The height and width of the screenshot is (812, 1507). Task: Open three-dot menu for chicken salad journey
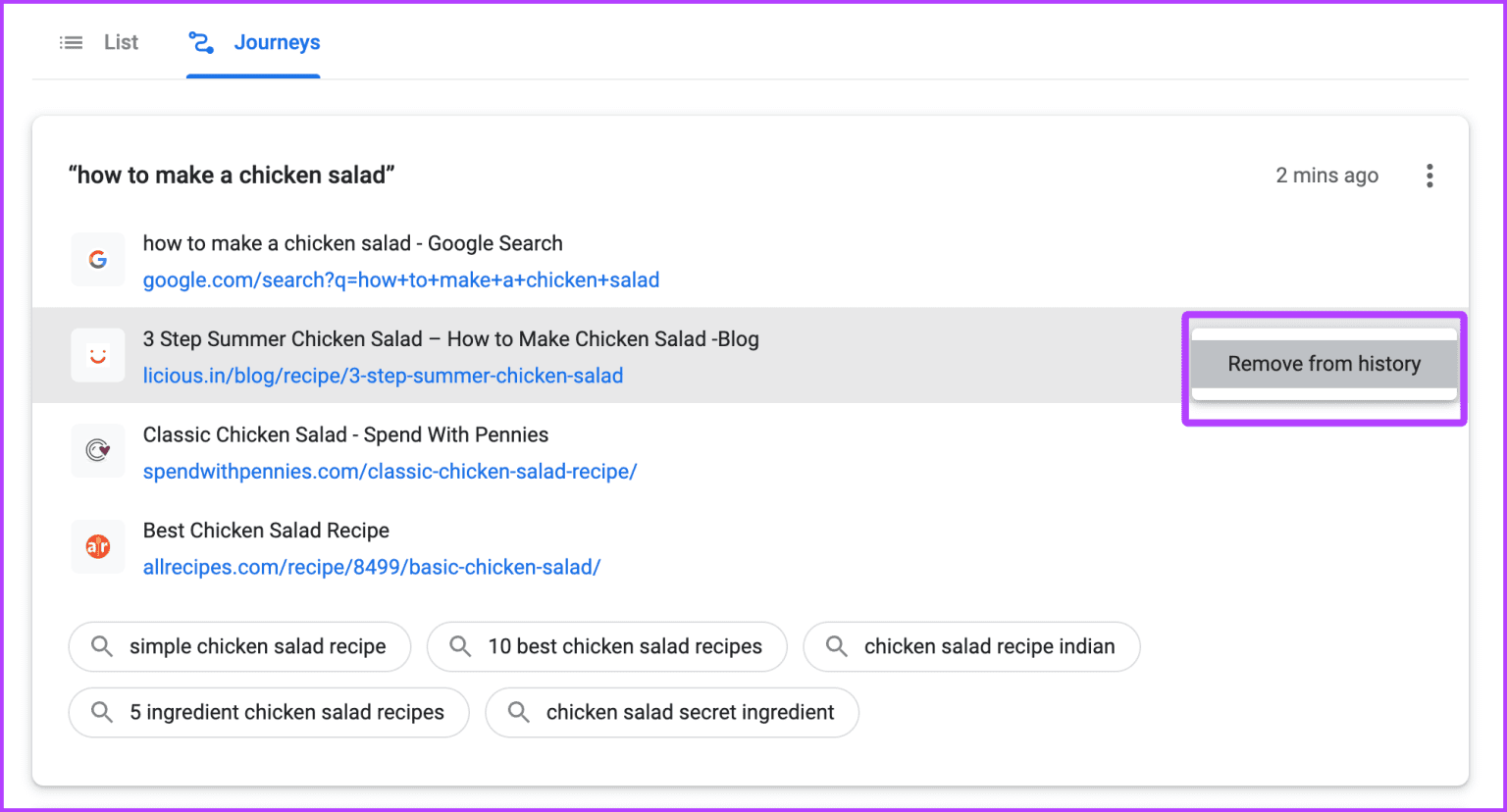pyautogui.click(x=1429, y=176)
